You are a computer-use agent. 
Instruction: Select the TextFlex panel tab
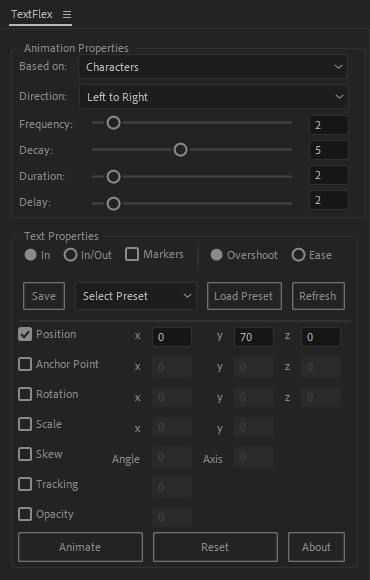pos(32,14)
